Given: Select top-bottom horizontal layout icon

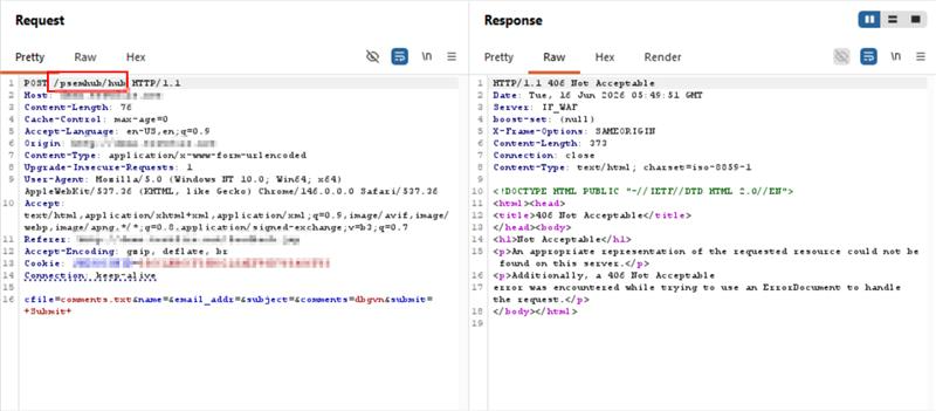Looking at the screenshot, I should [x=892, y=20].
